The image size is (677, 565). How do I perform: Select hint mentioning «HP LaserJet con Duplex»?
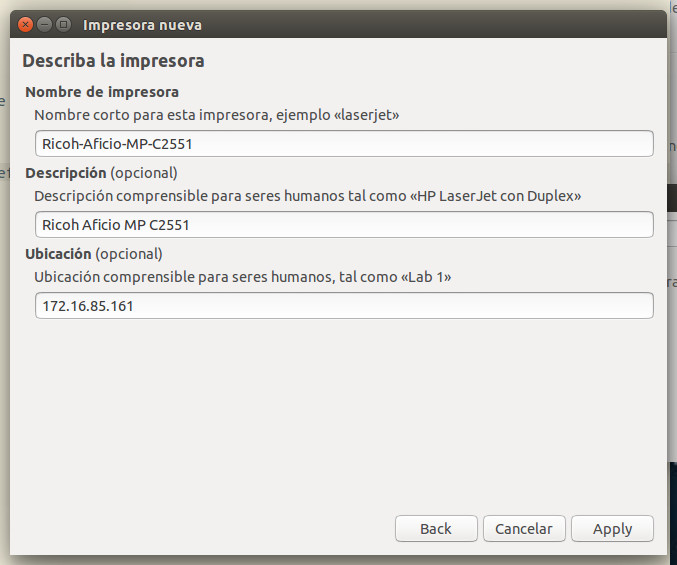coord(308,196)
